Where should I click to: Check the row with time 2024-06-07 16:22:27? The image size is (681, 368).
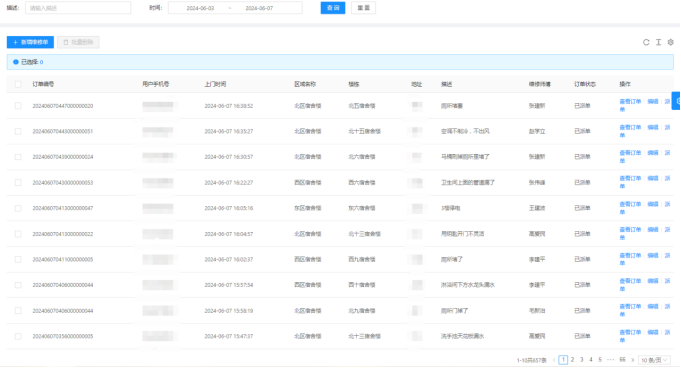pyautogui.click(x=18, y=182)
